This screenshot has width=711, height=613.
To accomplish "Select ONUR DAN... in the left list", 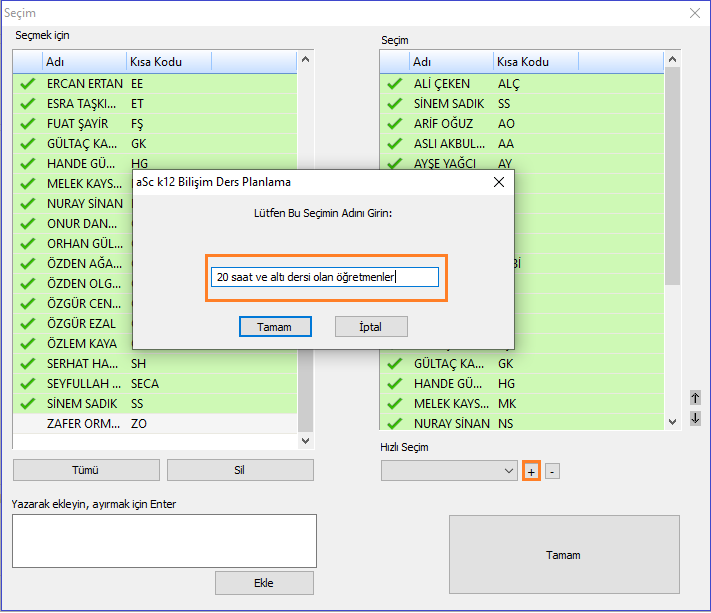I will point(73,224).
